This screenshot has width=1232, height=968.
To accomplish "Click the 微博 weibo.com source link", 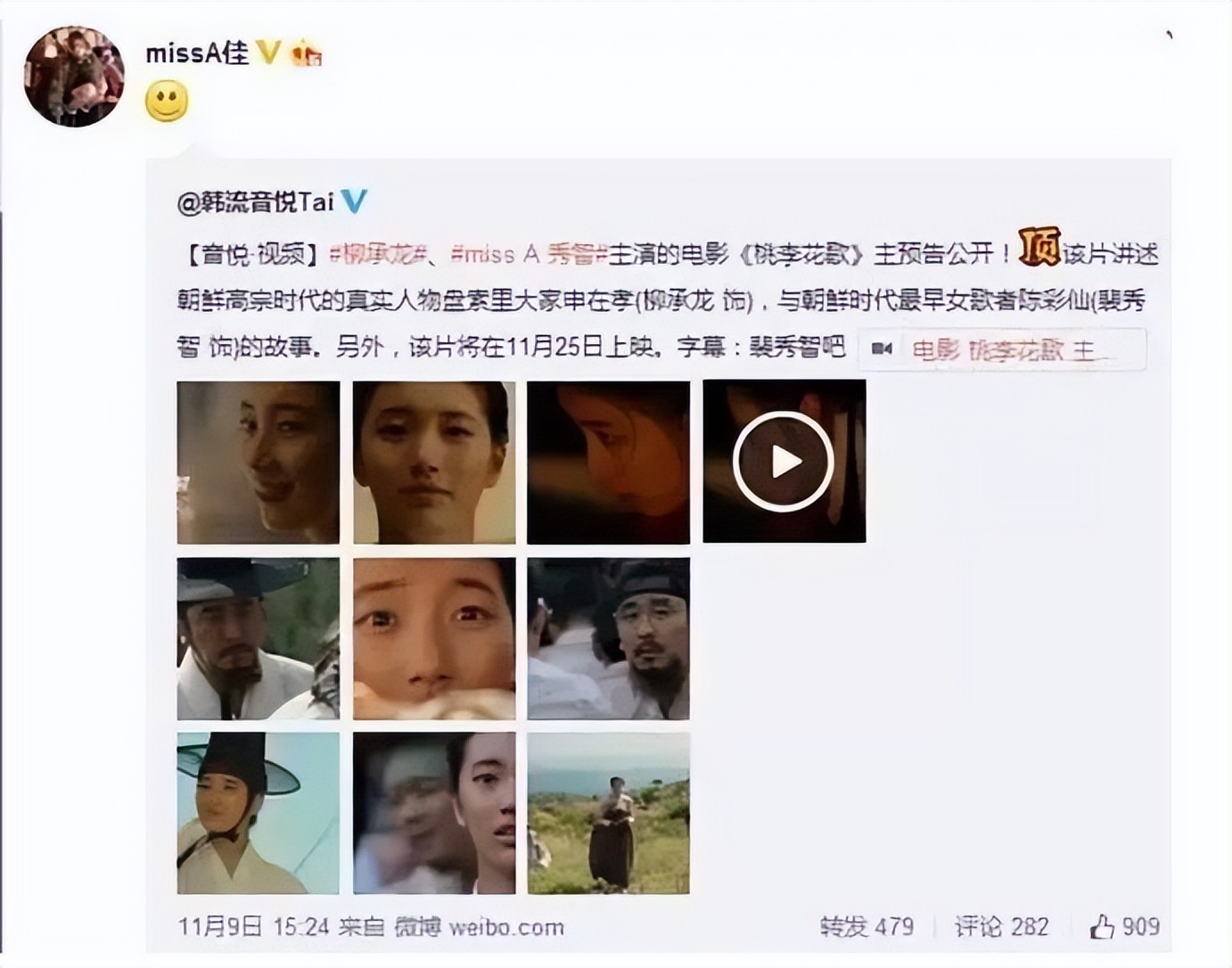I will pyautogui.click(x=480, y=927).
